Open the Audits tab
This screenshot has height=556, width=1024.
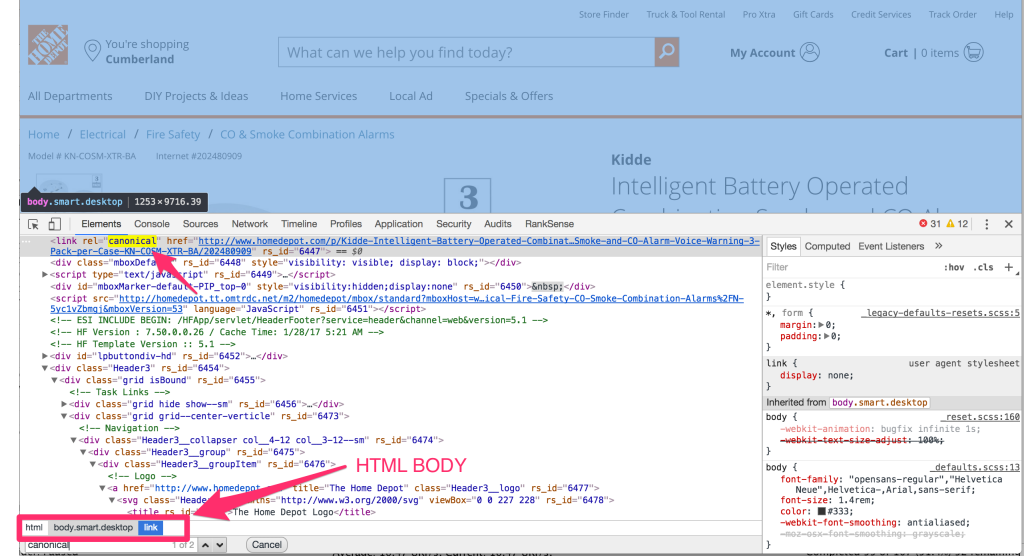[x=498, y=224]
